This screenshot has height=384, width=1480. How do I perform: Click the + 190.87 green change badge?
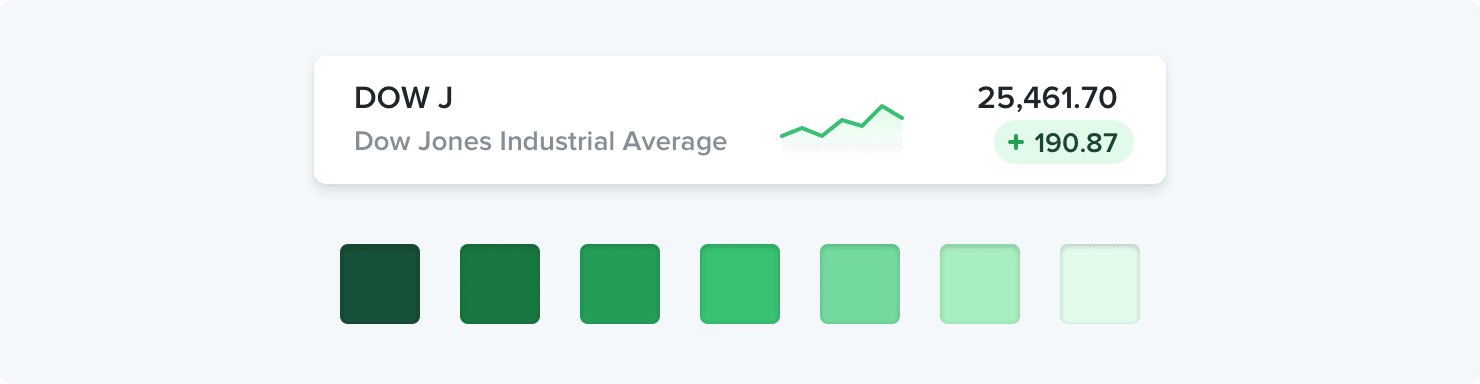[1063, 142]
